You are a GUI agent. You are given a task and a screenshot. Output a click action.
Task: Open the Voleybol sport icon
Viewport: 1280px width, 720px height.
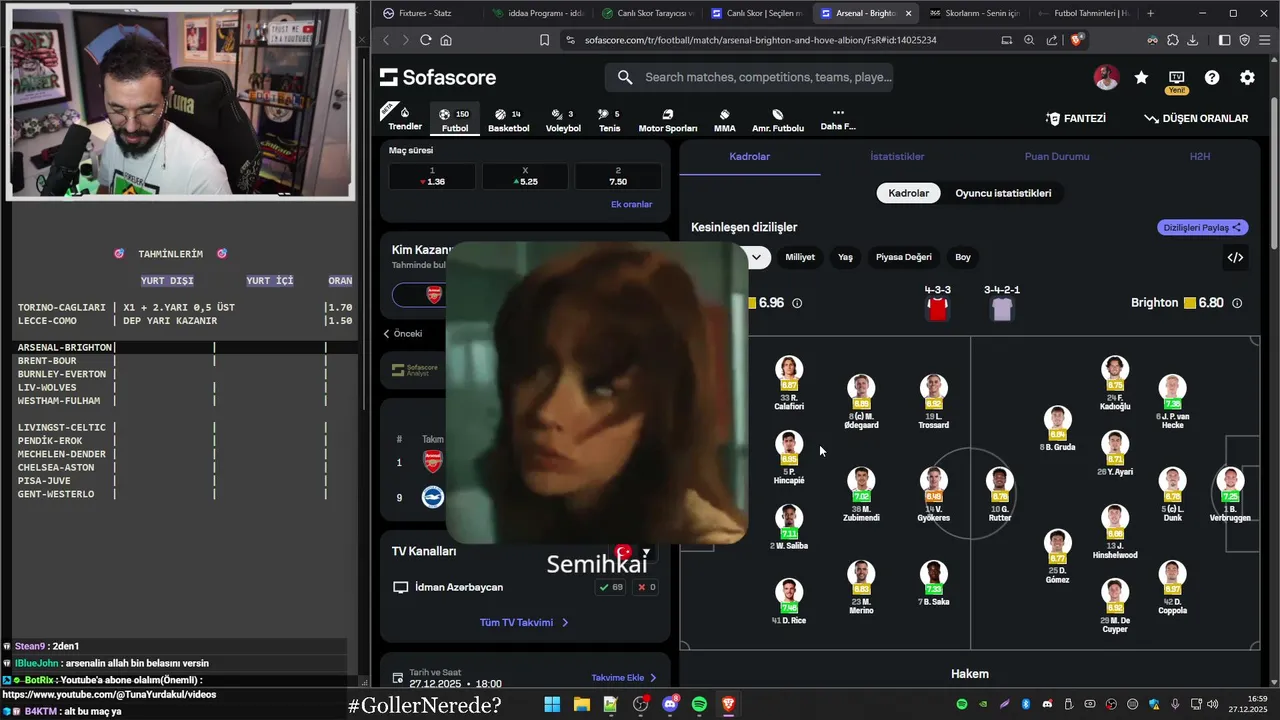pos(563,120)
